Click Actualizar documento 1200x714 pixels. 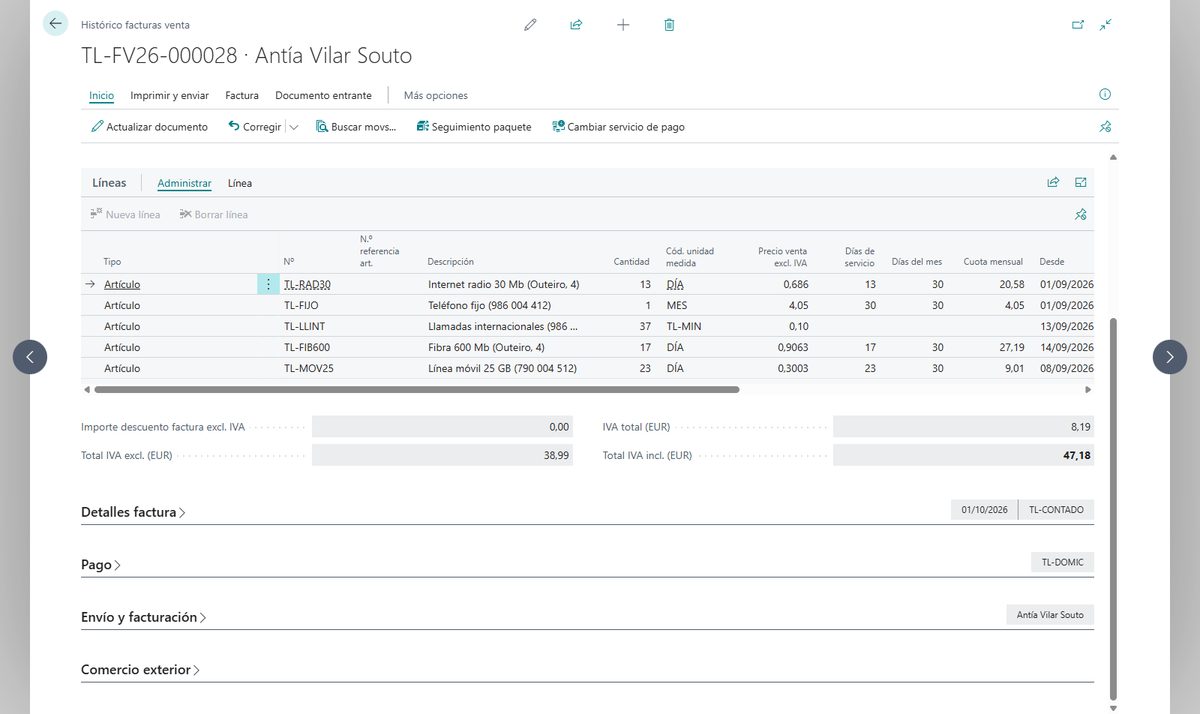tap(149, 127)
